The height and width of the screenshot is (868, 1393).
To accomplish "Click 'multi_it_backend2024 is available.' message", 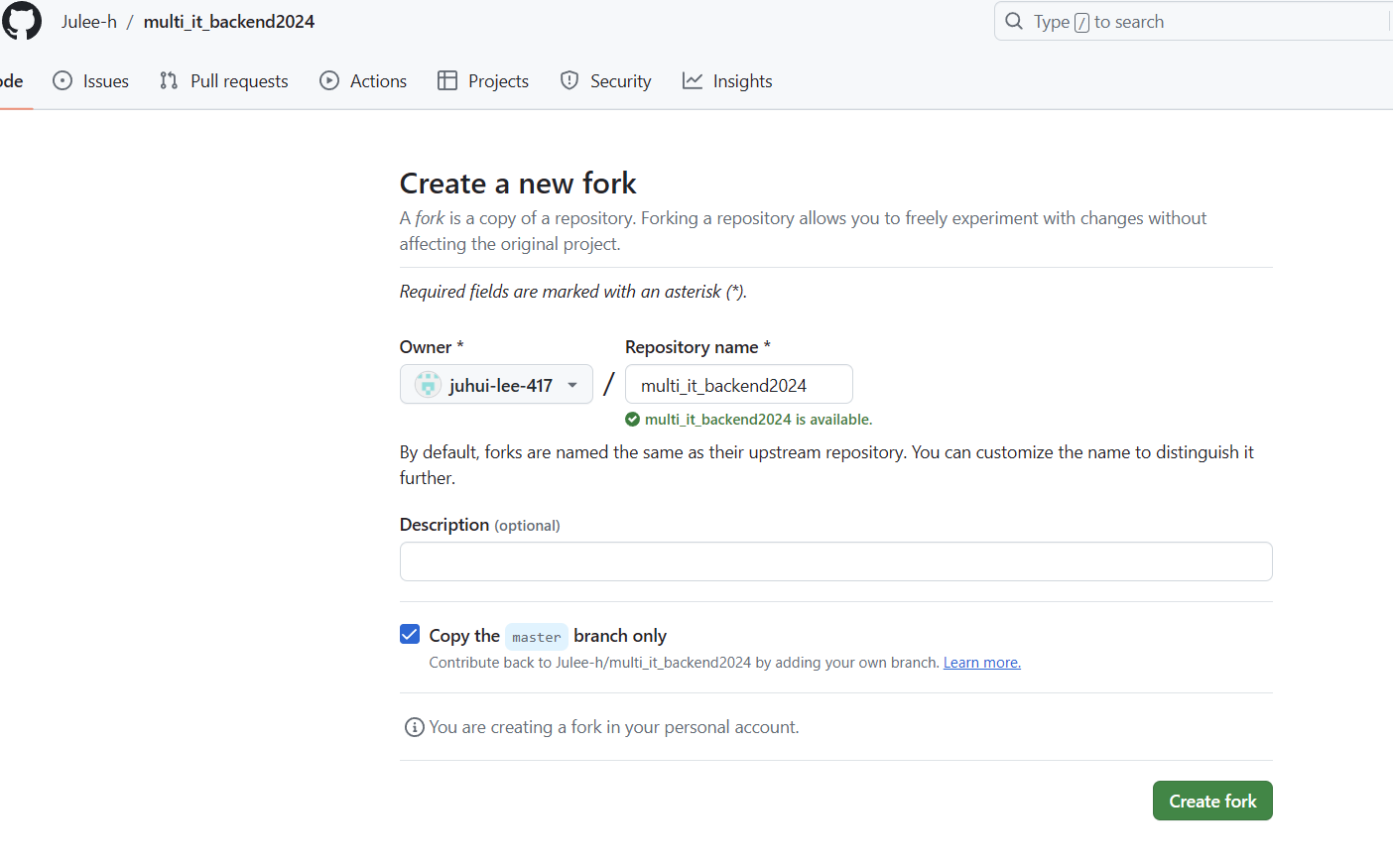I will [x=758, y=420].
